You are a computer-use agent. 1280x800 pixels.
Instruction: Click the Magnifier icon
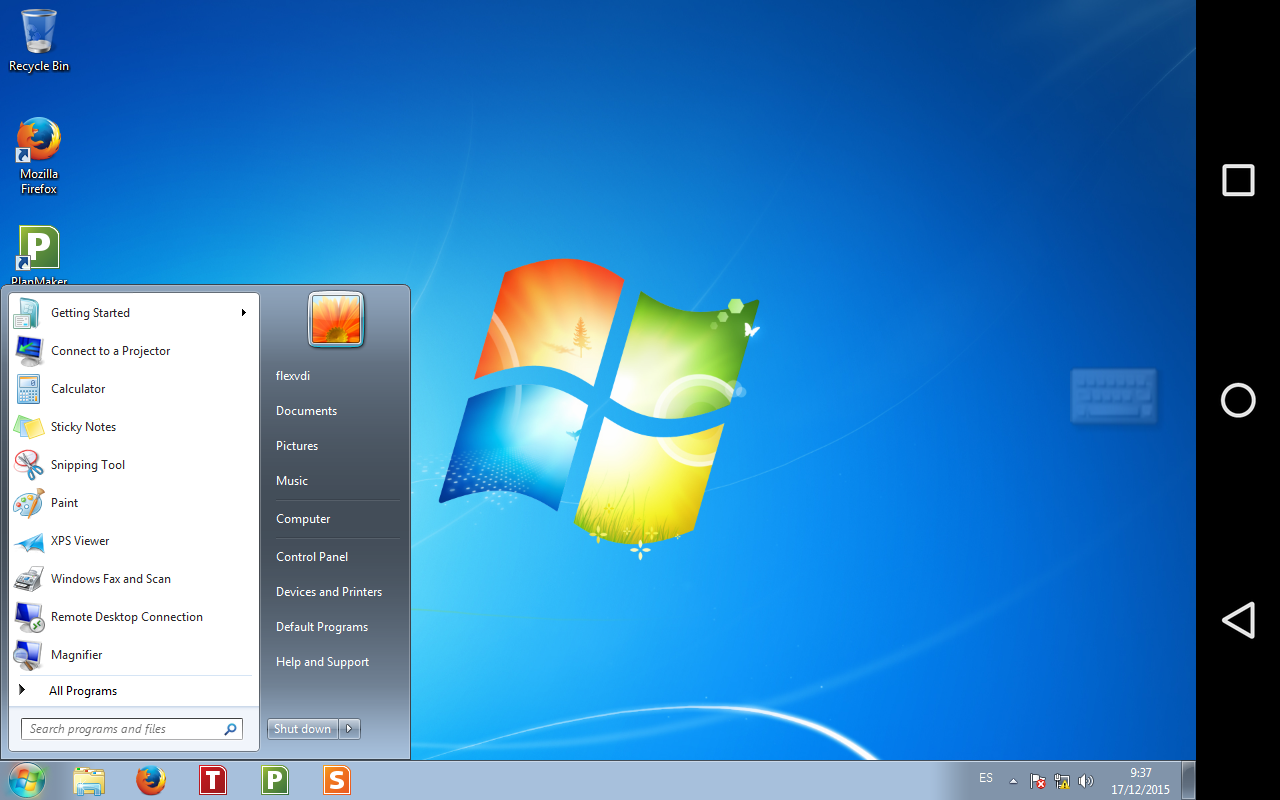pyautogui.click(x=27, y=655)
